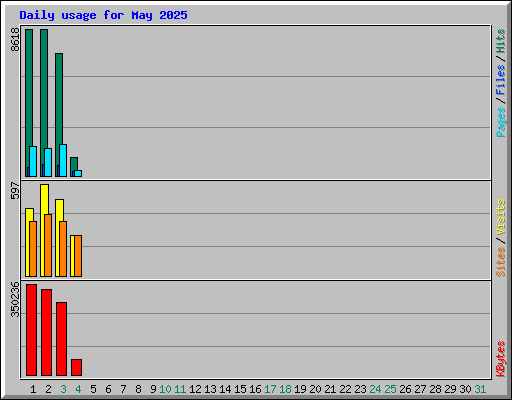Select the green Hits legend label
Viewport: 512px width, 400px height.
pyautogui.click(x=500, y=41)
